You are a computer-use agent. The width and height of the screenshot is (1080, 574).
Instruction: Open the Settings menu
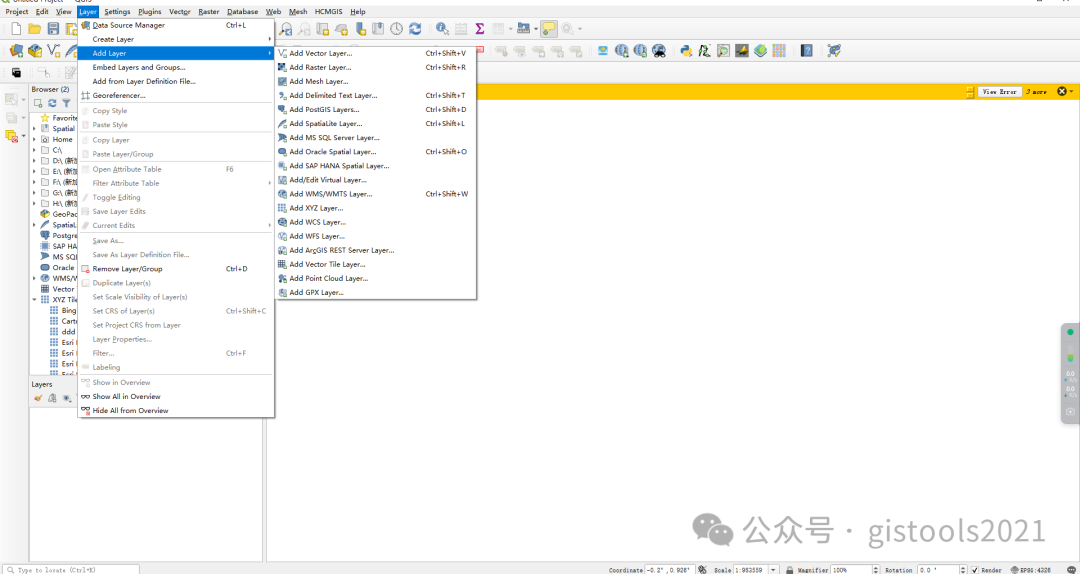tap(117, 12)
